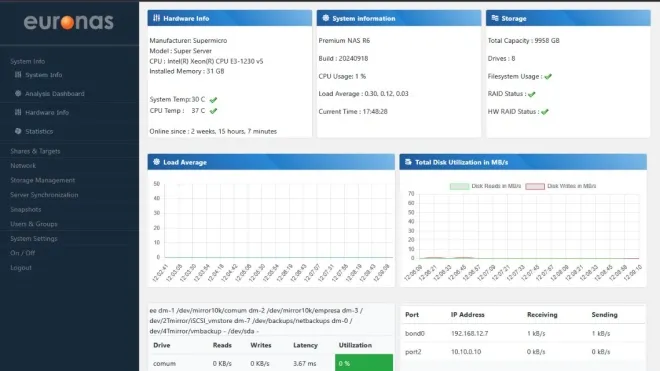Screen dimensions: 660x371
Task: Click the Total Disk Utilization header icon
Action: [408, 162]
